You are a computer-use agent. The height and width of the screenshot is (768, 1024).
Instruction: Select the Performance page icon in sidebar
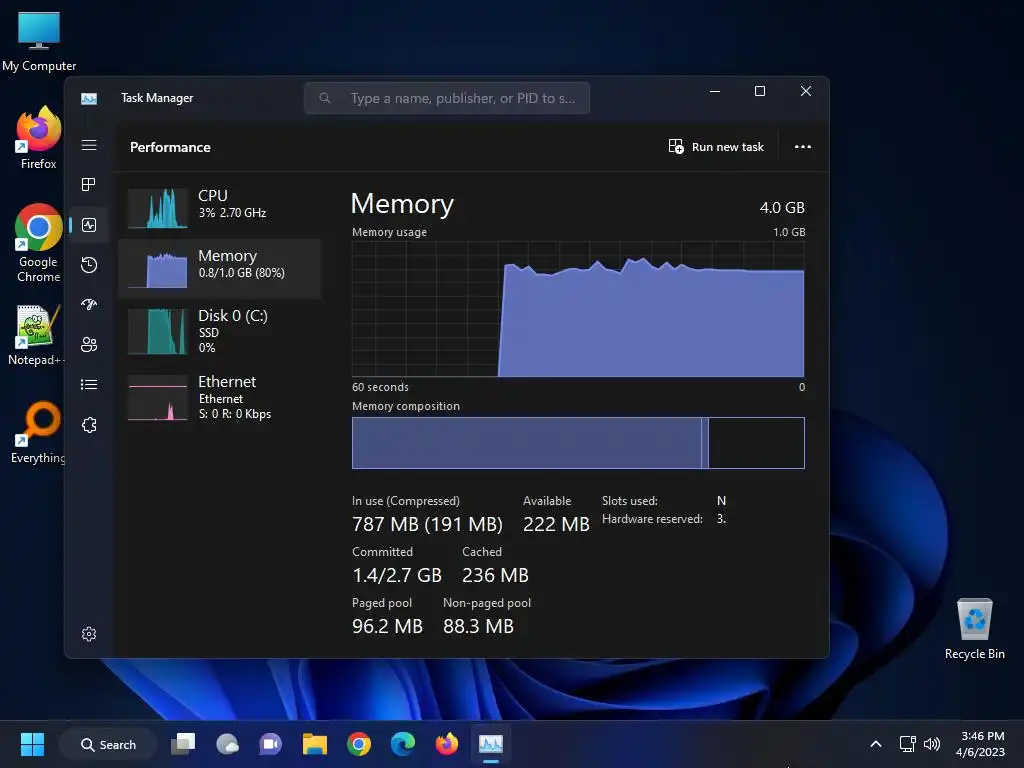89,225
